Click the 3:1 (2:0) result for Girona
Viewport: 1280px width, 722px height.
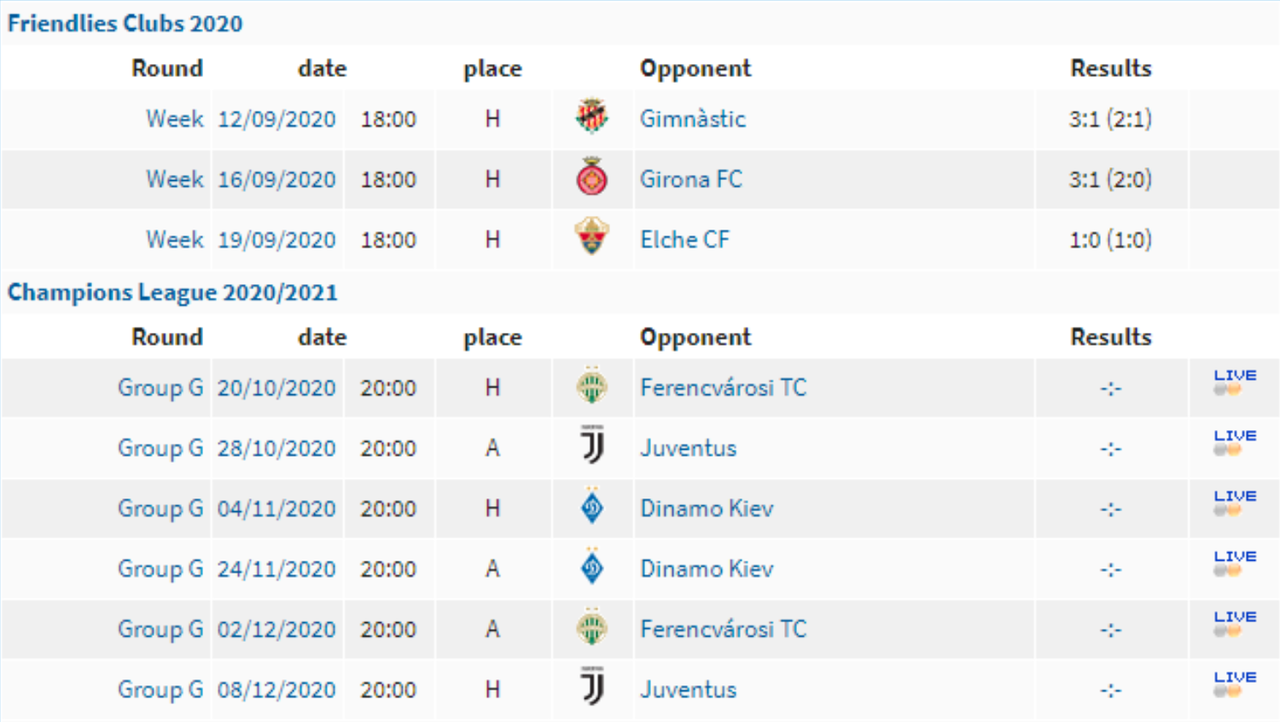tap(1110, 179)
